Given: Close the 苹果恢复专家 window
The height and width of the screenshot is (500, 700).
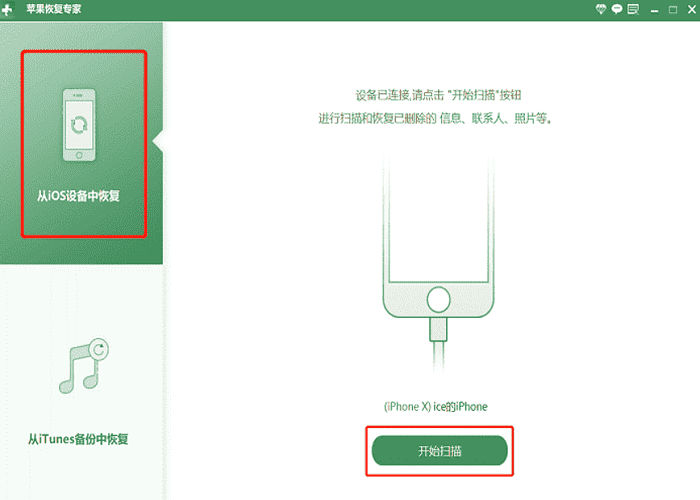Looking at the screenshot, I should coord(692,9).
